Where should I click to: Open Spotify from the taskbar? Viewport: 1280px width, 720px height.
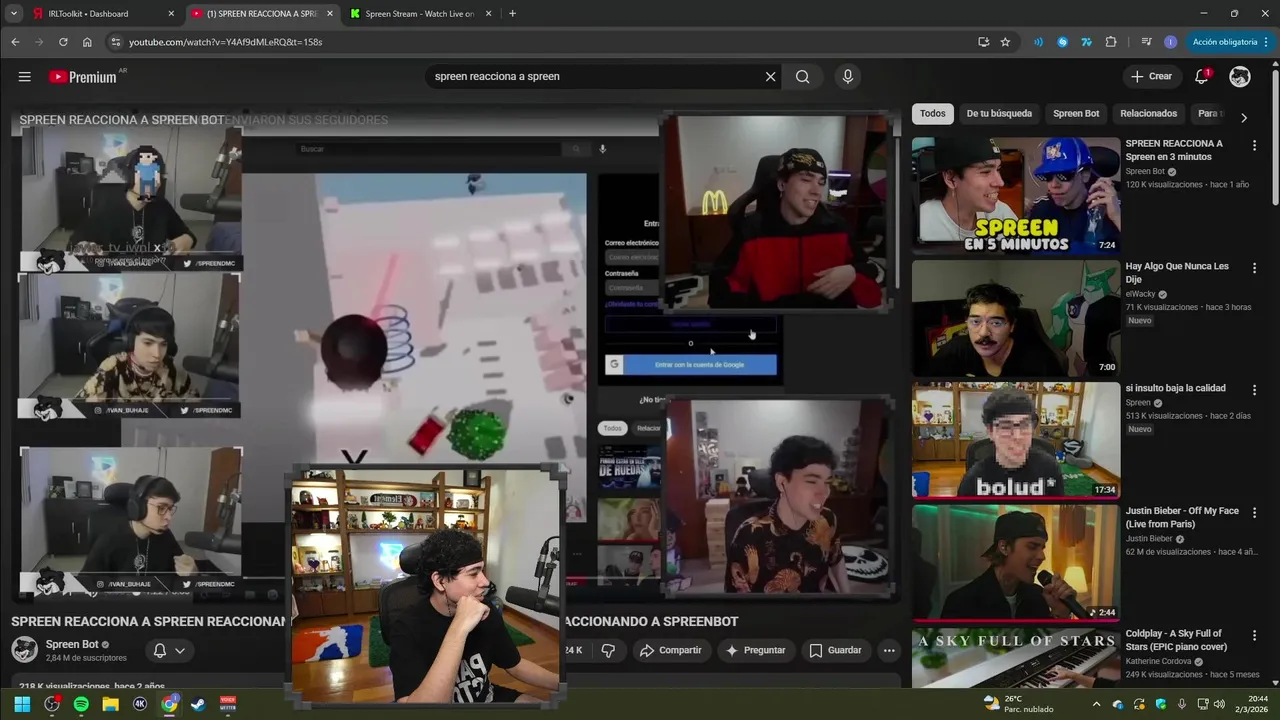(81, 704)
